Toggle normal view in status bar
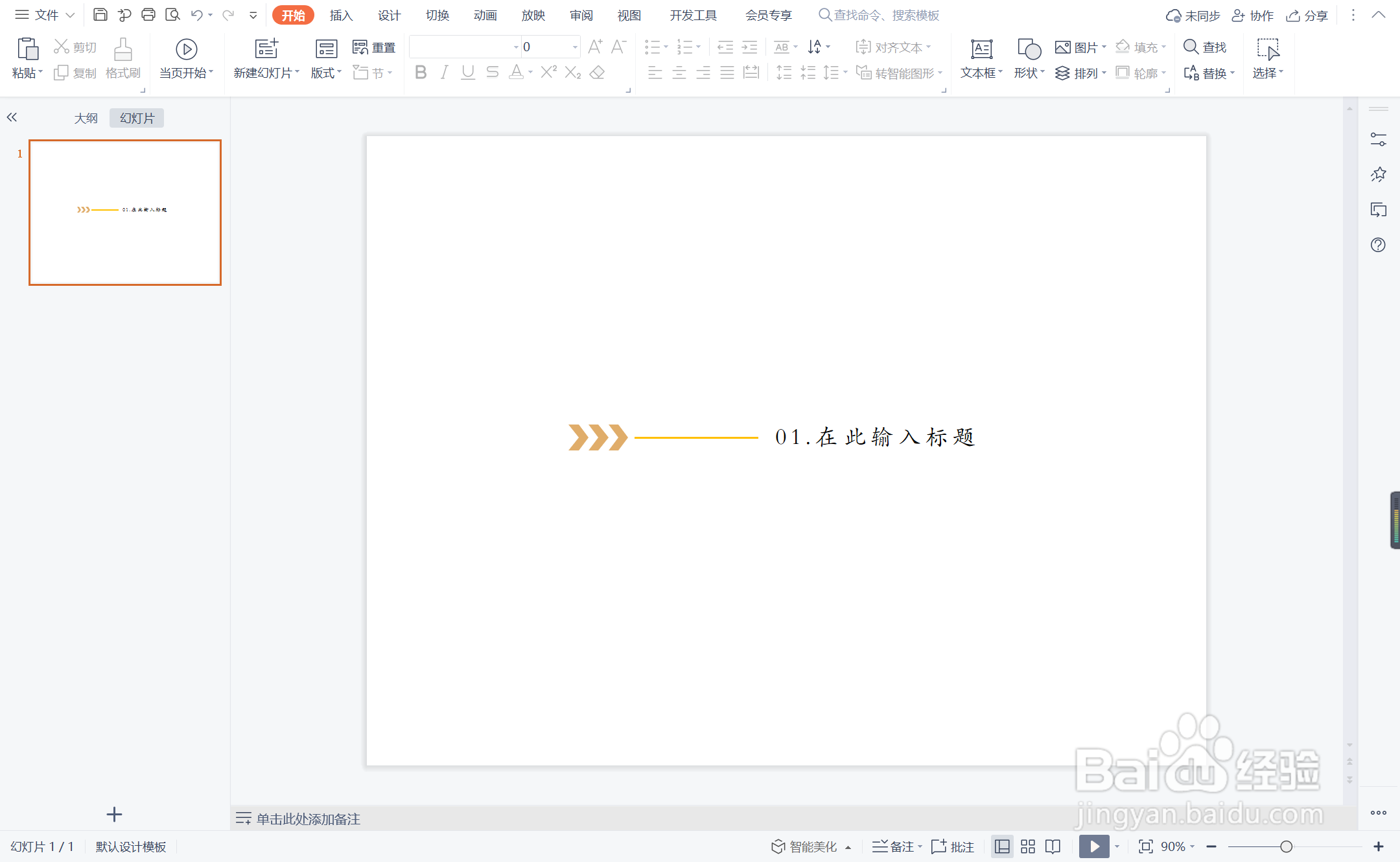1400x862 pixels. (x=1002, y=846)
